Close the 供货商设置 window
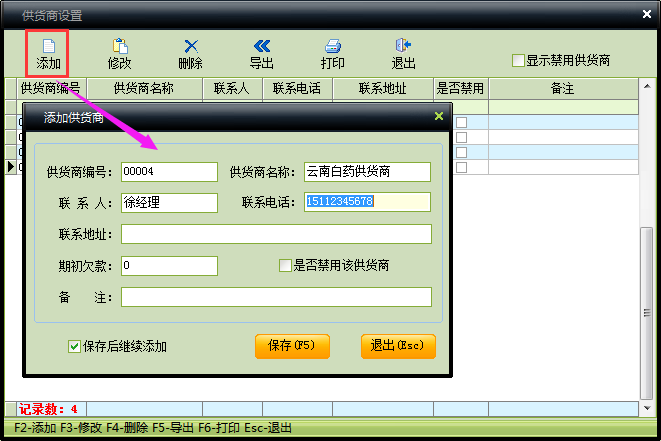The image size is (661, 441). pyautogui.click(x=647, y=14)
